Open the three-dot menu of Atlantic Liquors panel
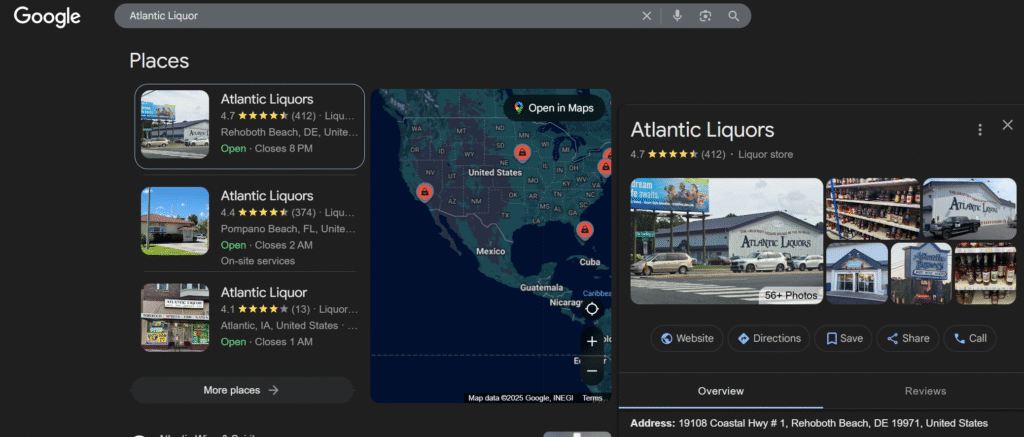This screenshot has width=1024, height=437. click(980, 130)
